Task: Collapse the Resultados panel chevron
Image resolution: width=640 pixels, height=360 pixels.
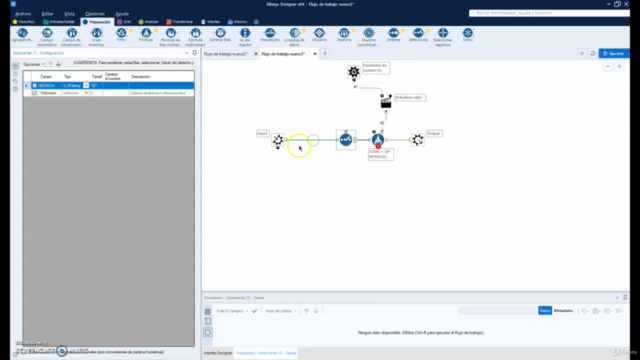Action: 617,298
